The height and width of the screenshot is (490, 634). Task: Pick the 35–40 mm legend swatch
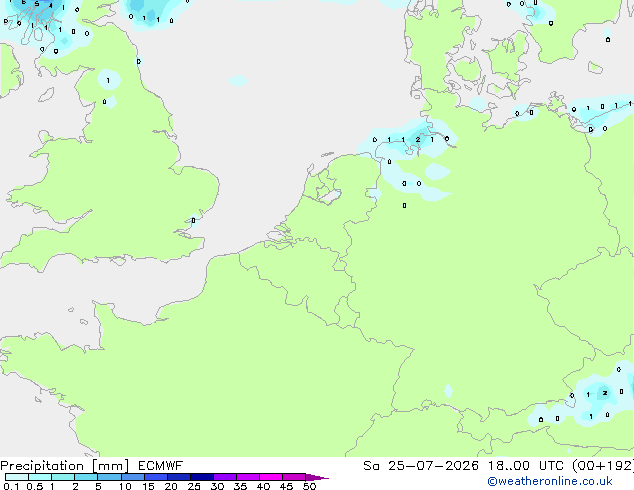click(248, 477)
